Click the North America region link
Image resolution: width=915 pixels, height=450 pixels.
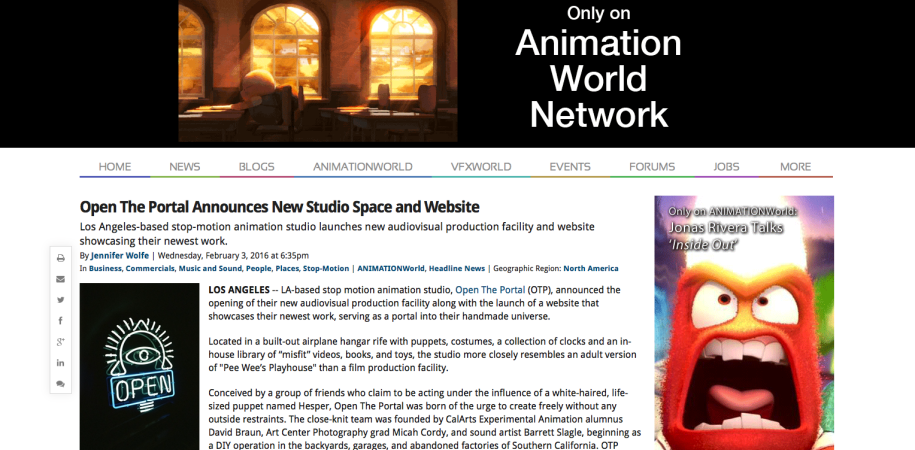tap(591, 268)
